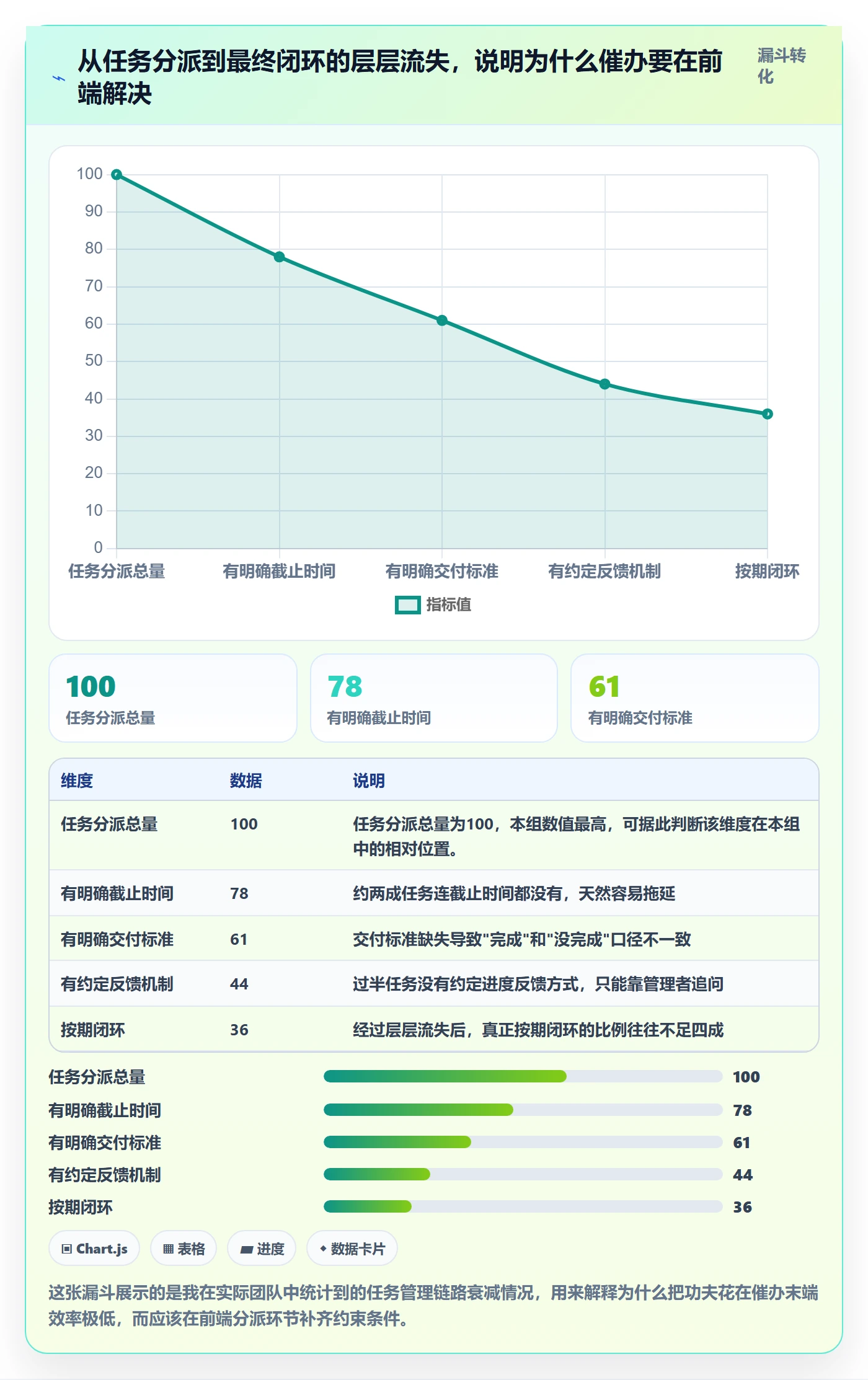Click the lightning bolt icon beside the title
Image resolution: width=868 pixels, height=1380 pixels.
click(59, 78)
